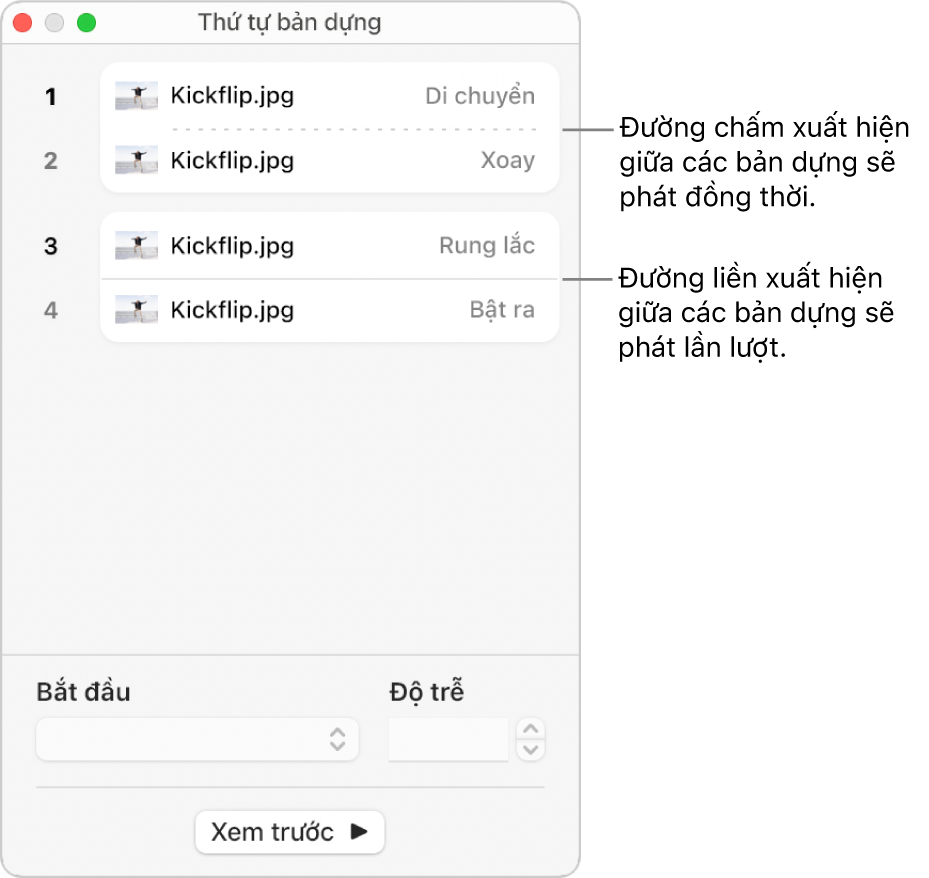Click the Độ trễ delay input field

[449, 739]
